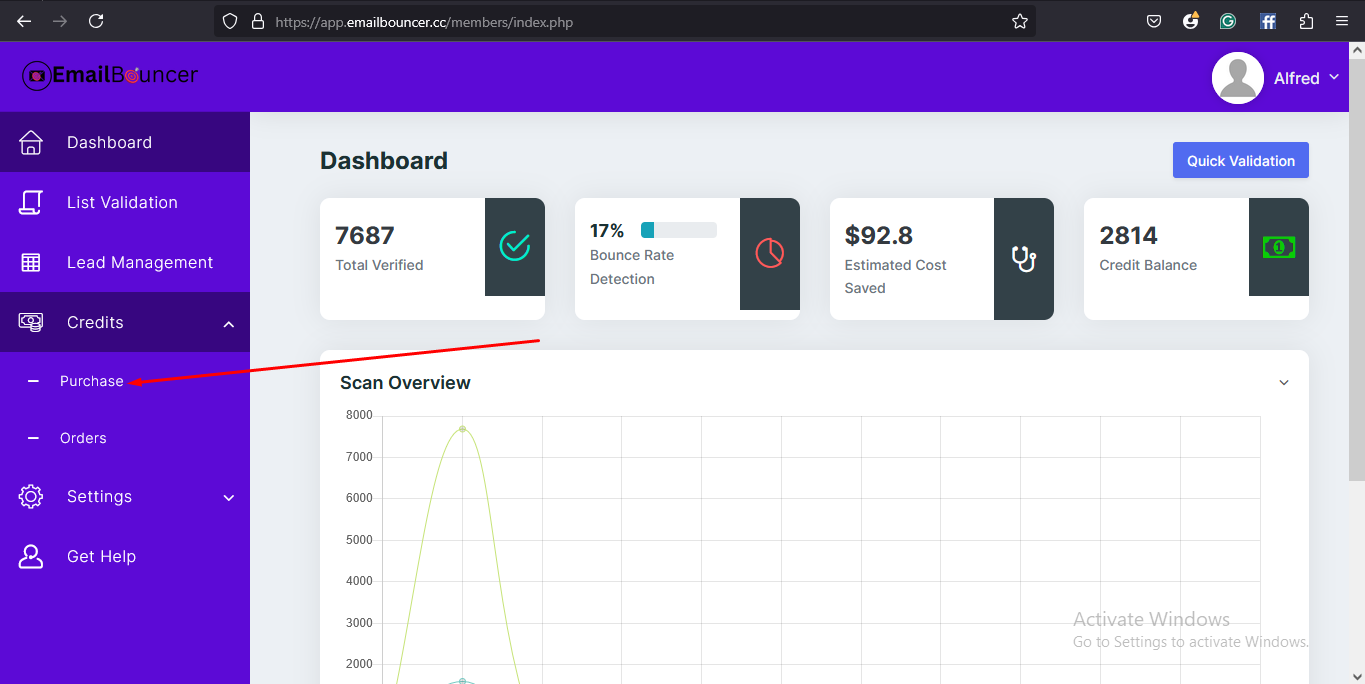Click the browser address bar URL
Viewport: 1365px width, 684px height.
click(424, 21)
